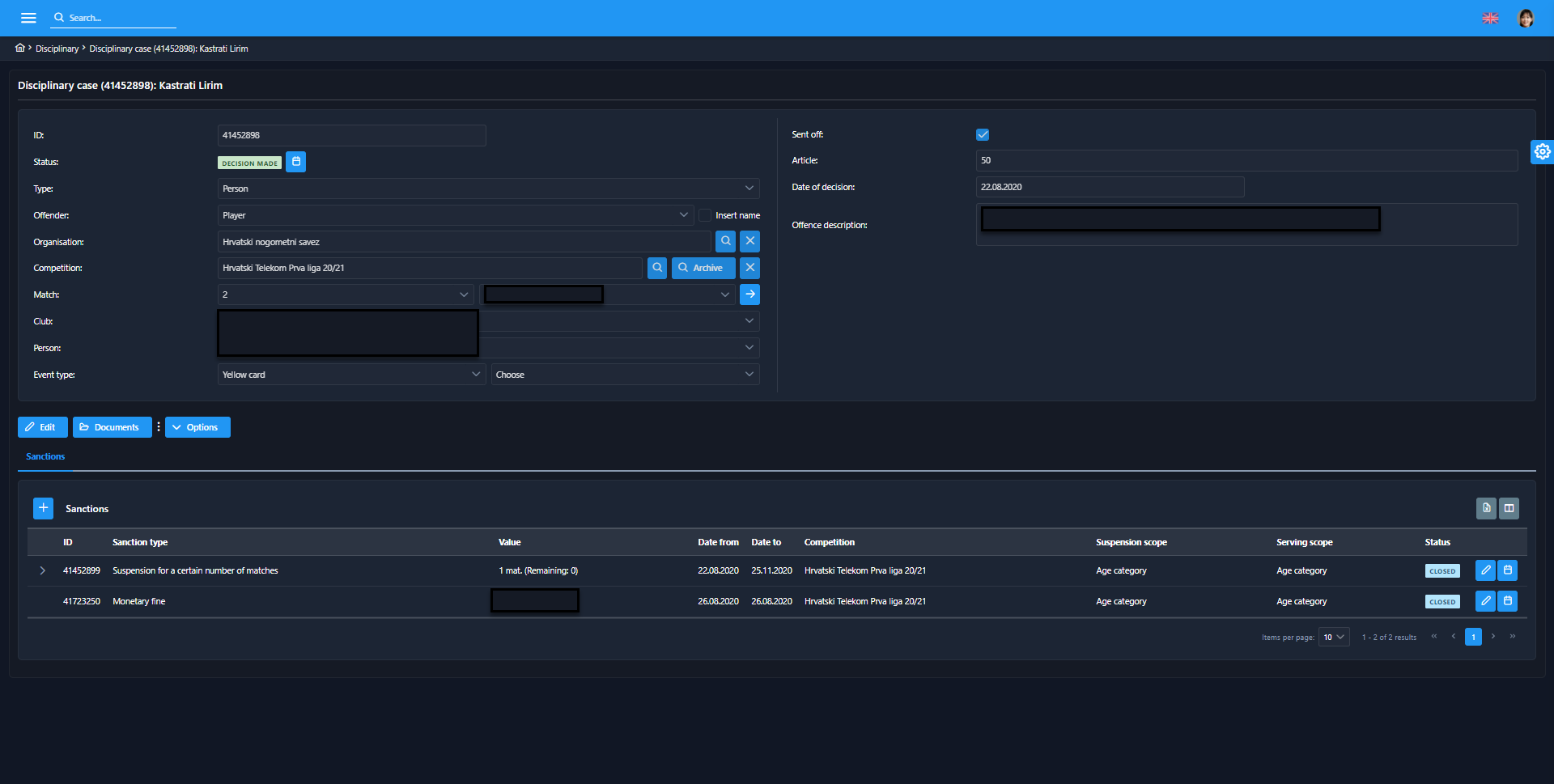This screenshot has height=784, width=1554.
Task: Click the Edit button
Action: (x=42, y=427)
